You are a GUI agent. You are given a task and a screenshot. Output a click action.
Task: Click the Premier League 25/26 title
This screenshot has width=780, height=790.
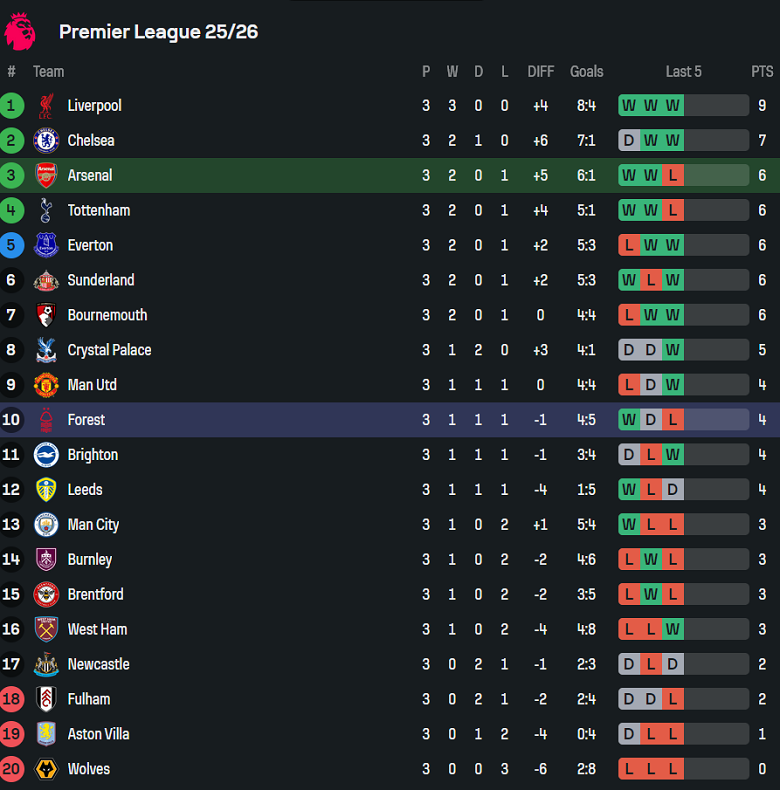click(x=158, y=31)
